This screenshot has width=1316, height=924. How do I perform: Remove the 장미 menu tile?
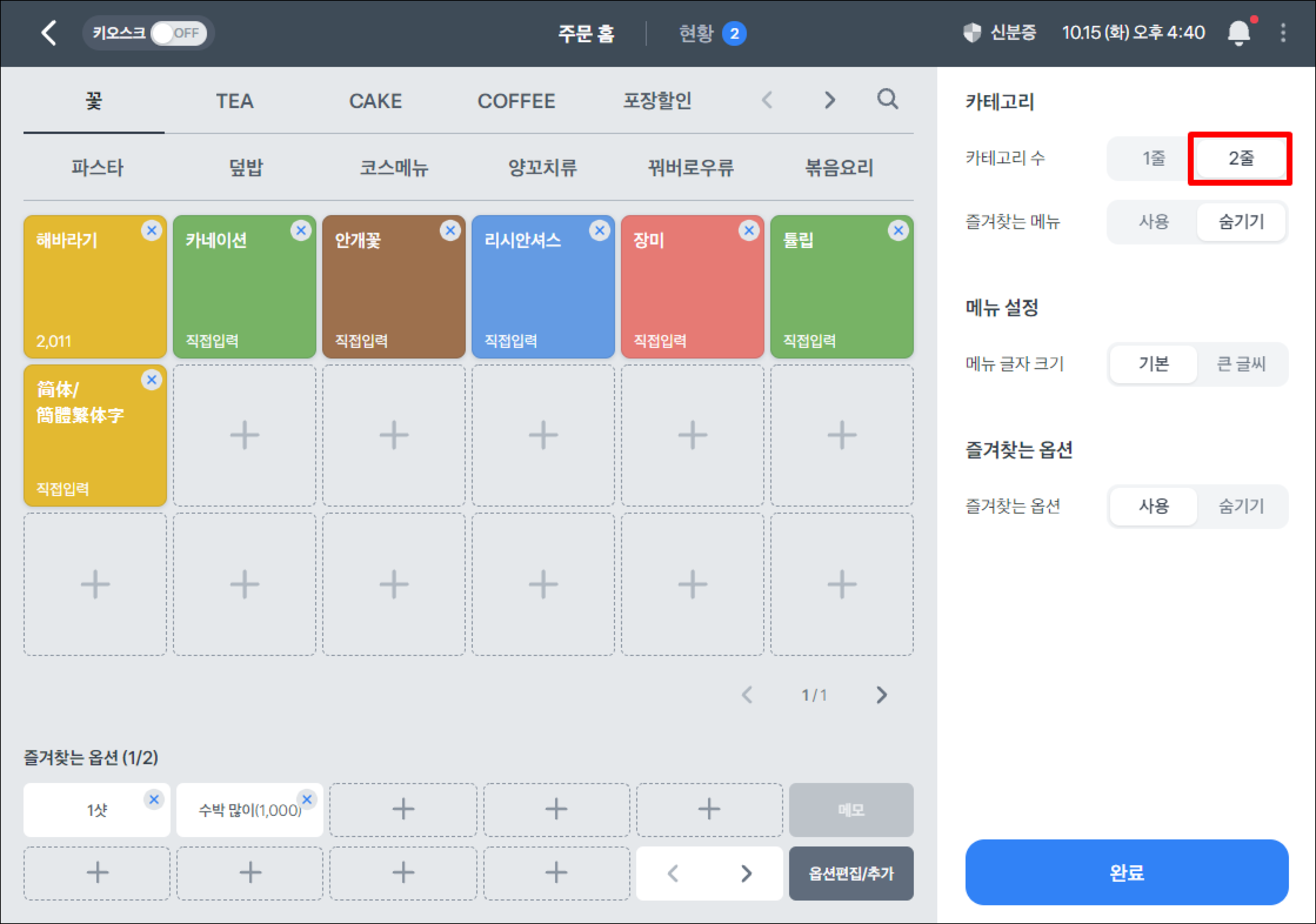(x=749, y=231)
